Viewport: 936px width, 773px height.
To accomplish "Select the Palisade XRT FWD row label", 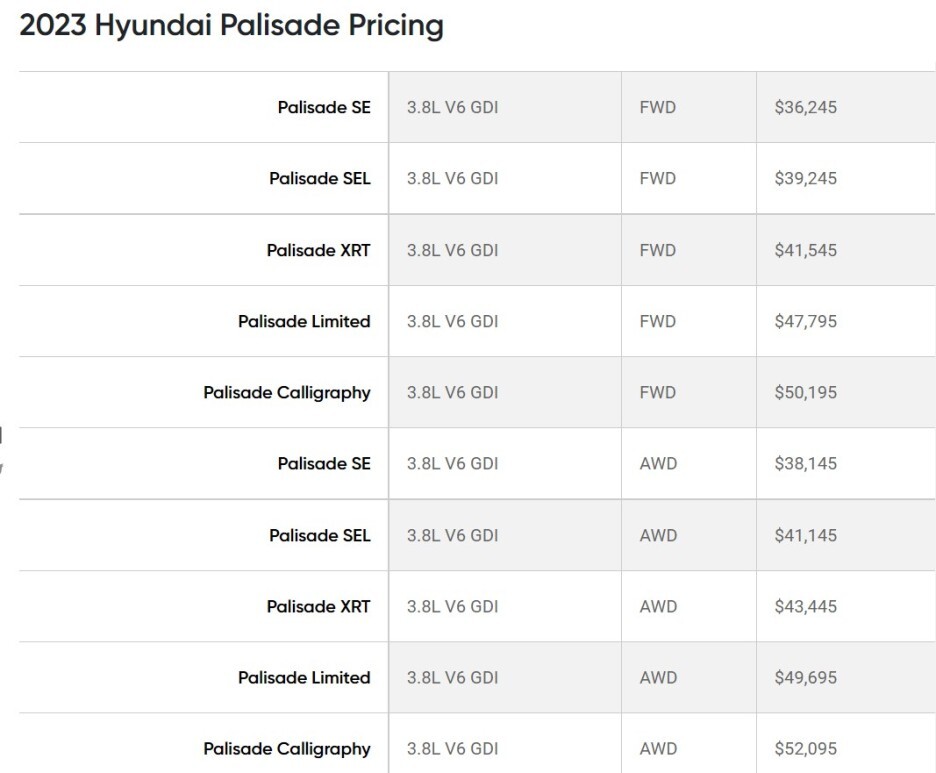I will [x=319, y=250].
